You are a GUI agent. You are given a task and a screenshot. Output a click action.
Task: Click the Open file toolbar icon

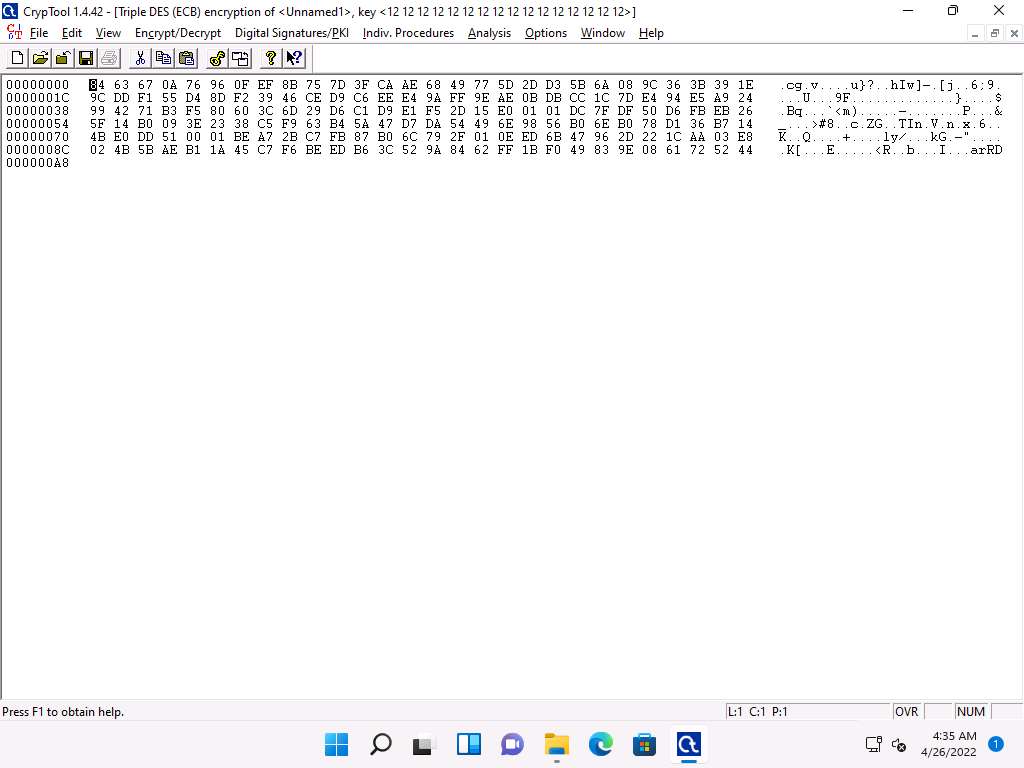tap(40, 58)
